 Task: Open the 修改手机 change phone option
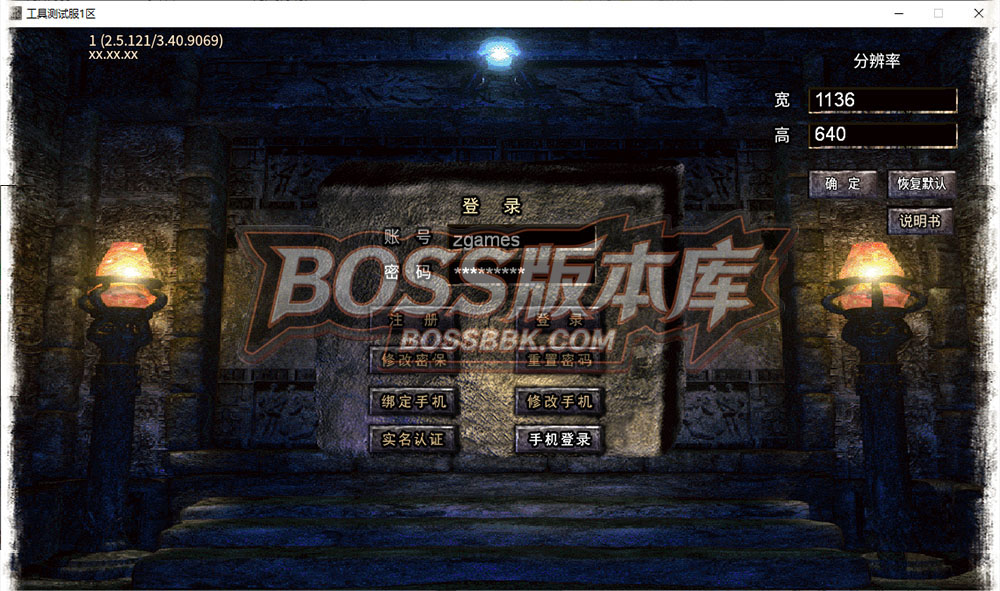[x=560, y=402]
